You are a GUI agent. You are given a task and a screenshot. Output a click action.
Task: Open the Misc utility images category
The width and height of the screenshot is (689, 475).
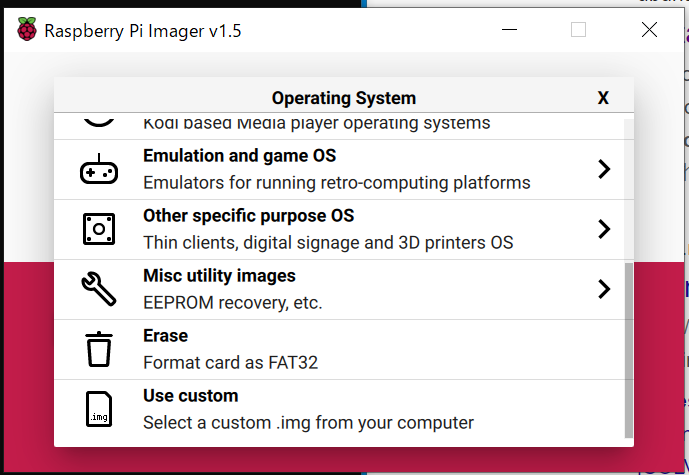(339, 289)
